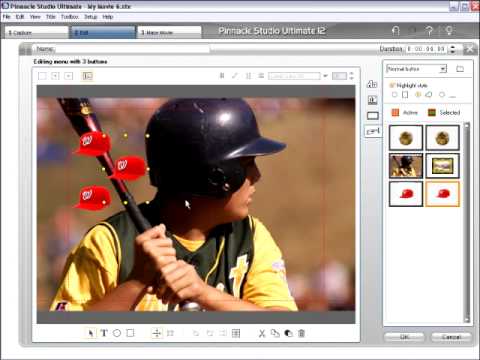Screen dimensions: 480x360
Task: Choose the underline Highlight style option
Action: tap(452, 96)
